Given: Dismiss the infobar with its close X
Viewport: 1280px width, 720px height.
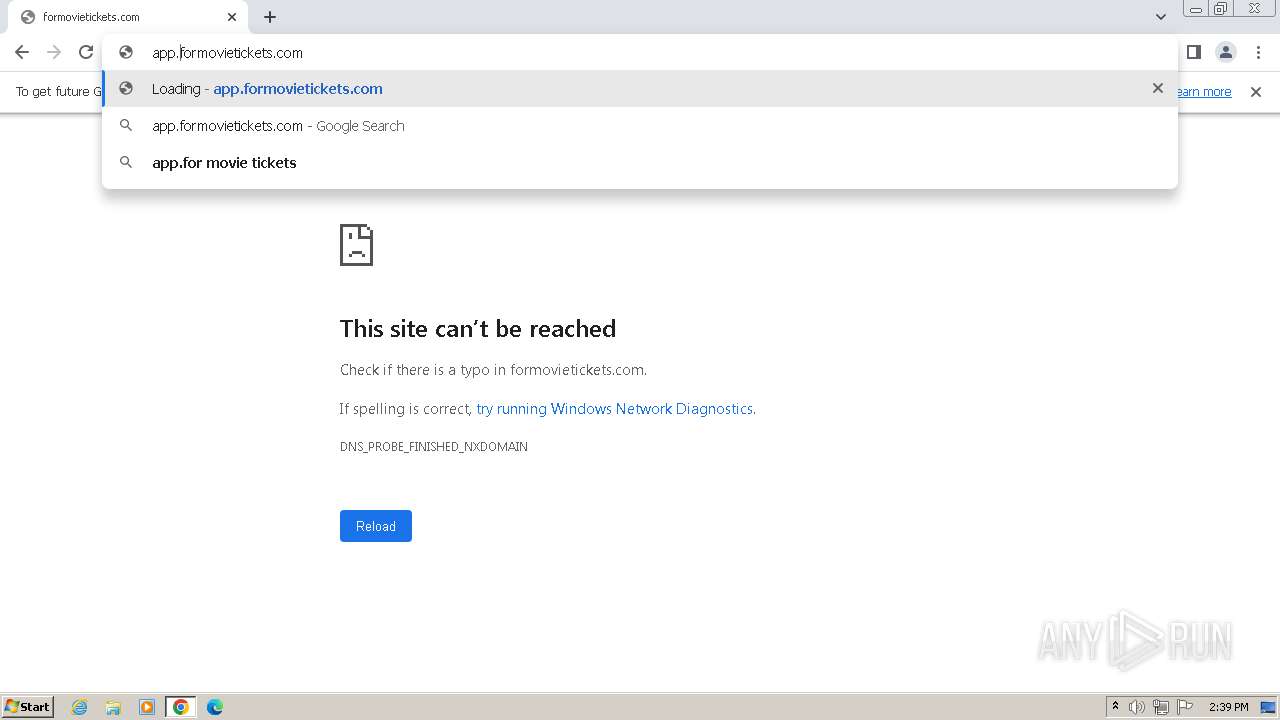Looking at the screenshot, I should click(1256, 92).
